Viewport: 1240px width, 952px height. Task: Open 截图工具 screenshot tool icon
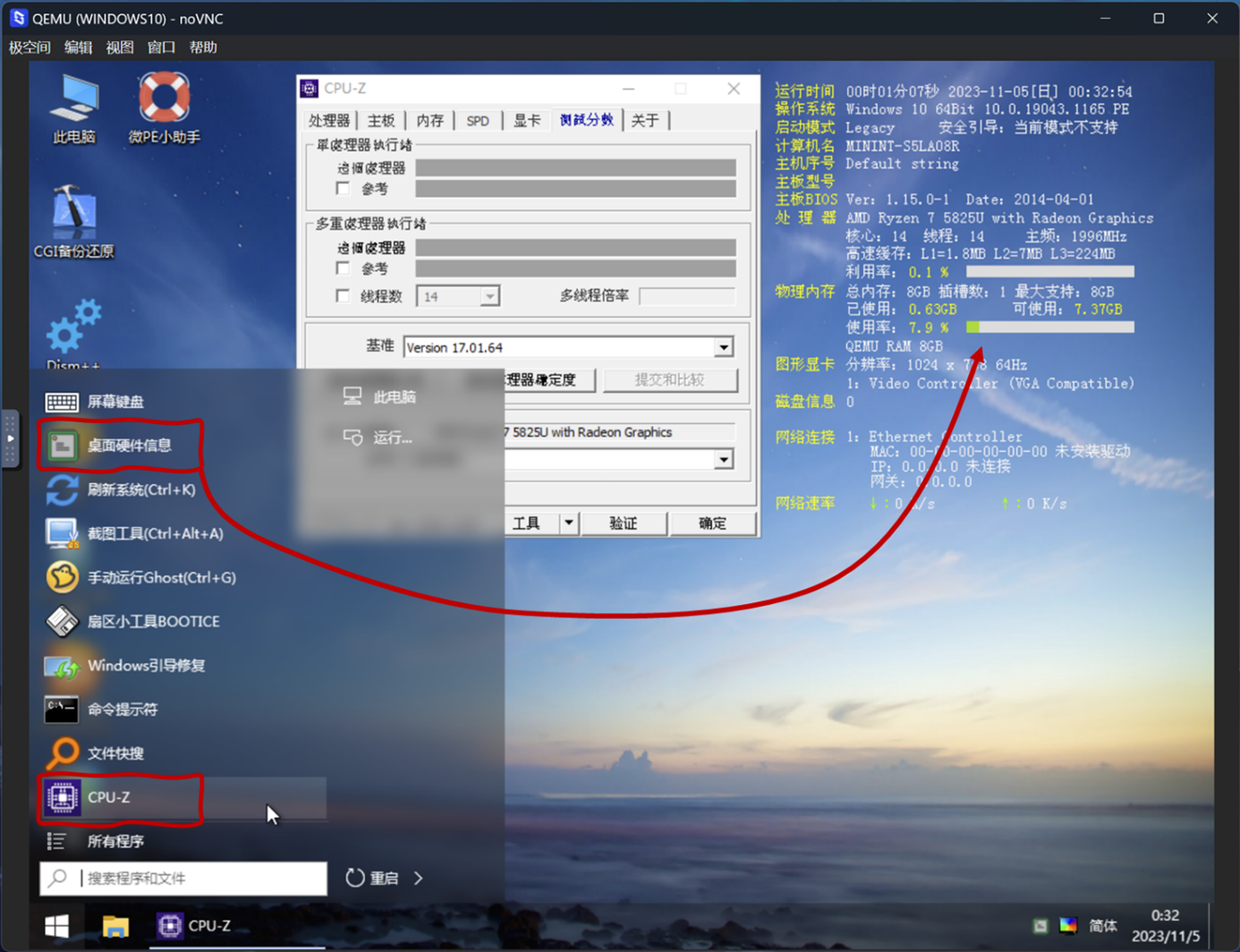[62, 533]
